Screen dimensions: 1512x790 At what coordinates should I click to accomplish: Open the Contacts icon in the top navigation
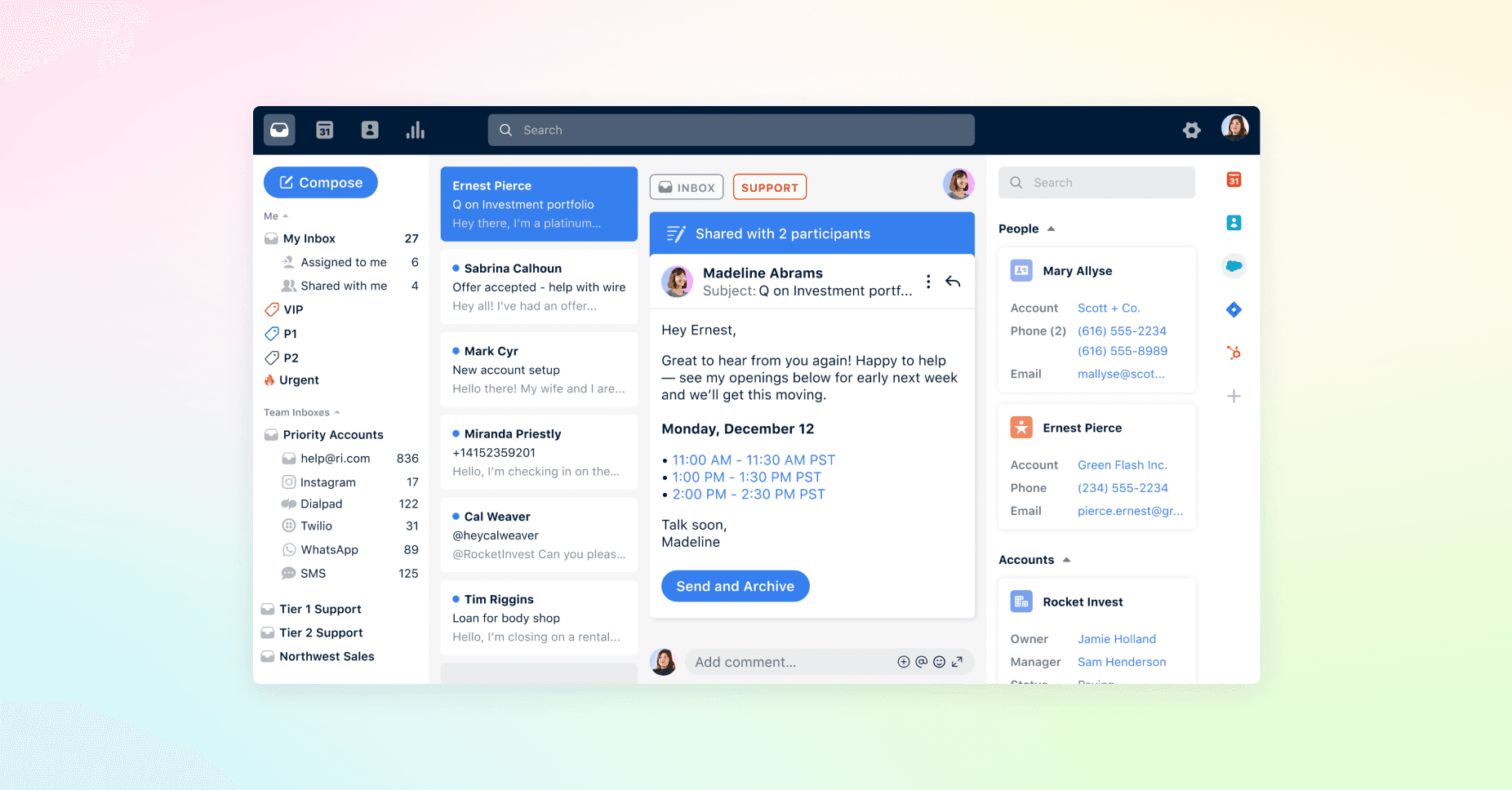pyautogui.click(x=370, y=130)
